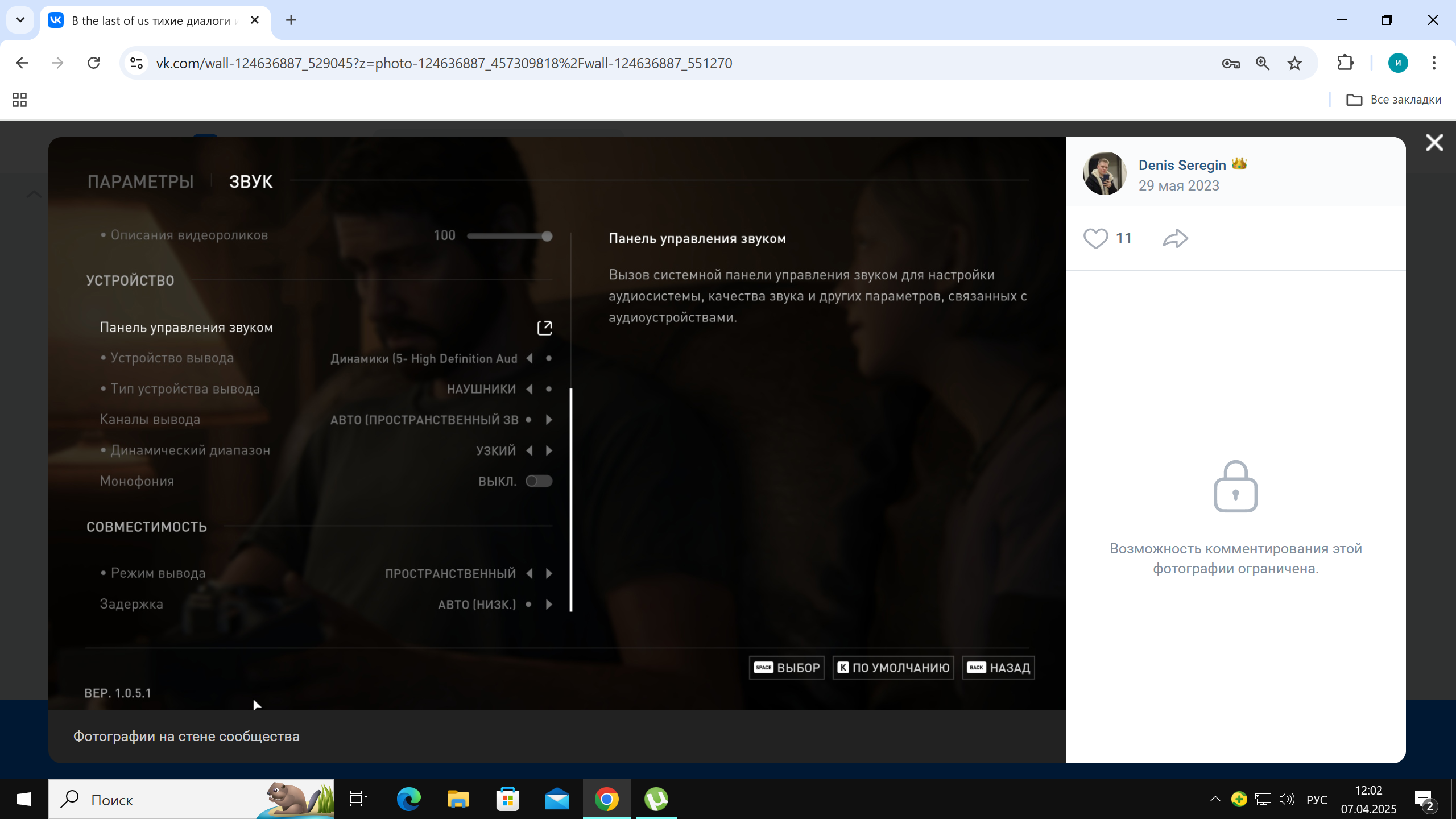This screenshot has height=819, width=1456.
Task: Open the Chrome three-dot menu
Action: coord(1434,63)
